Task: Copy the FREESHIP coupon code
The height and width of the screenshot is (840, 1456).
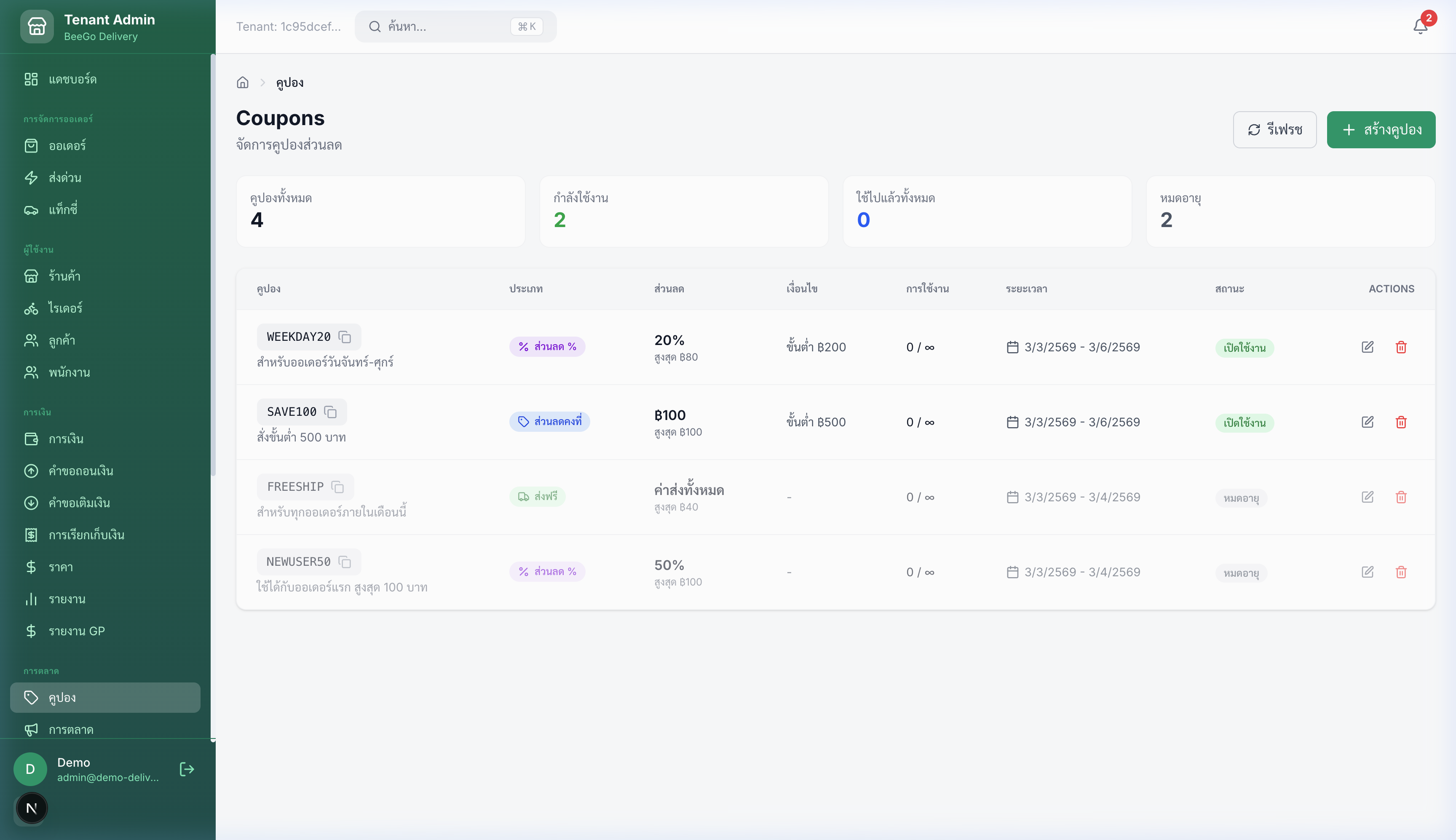Action: [337, 487]
